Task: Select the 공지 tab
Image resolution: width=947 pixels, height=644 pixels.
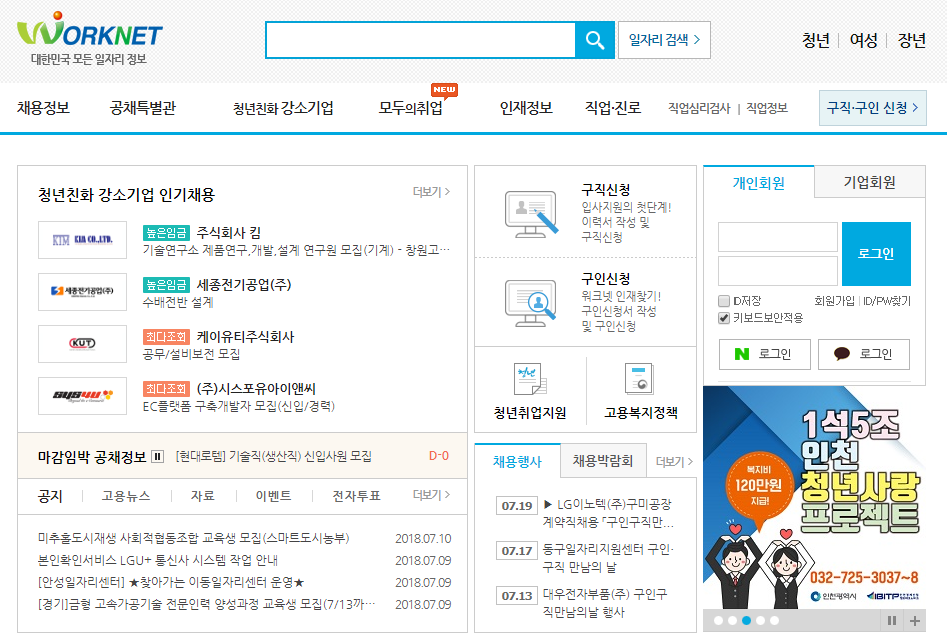Action: (x=50, y=496)
